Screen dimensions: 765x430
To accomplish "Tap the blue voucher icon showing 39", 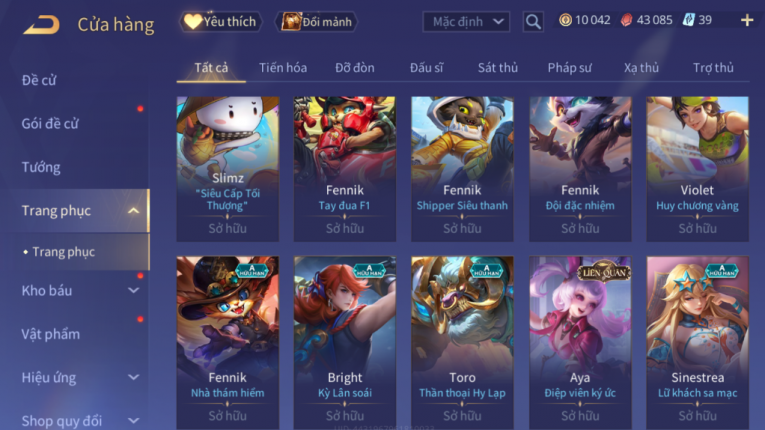I will click(x=688, y=20).
